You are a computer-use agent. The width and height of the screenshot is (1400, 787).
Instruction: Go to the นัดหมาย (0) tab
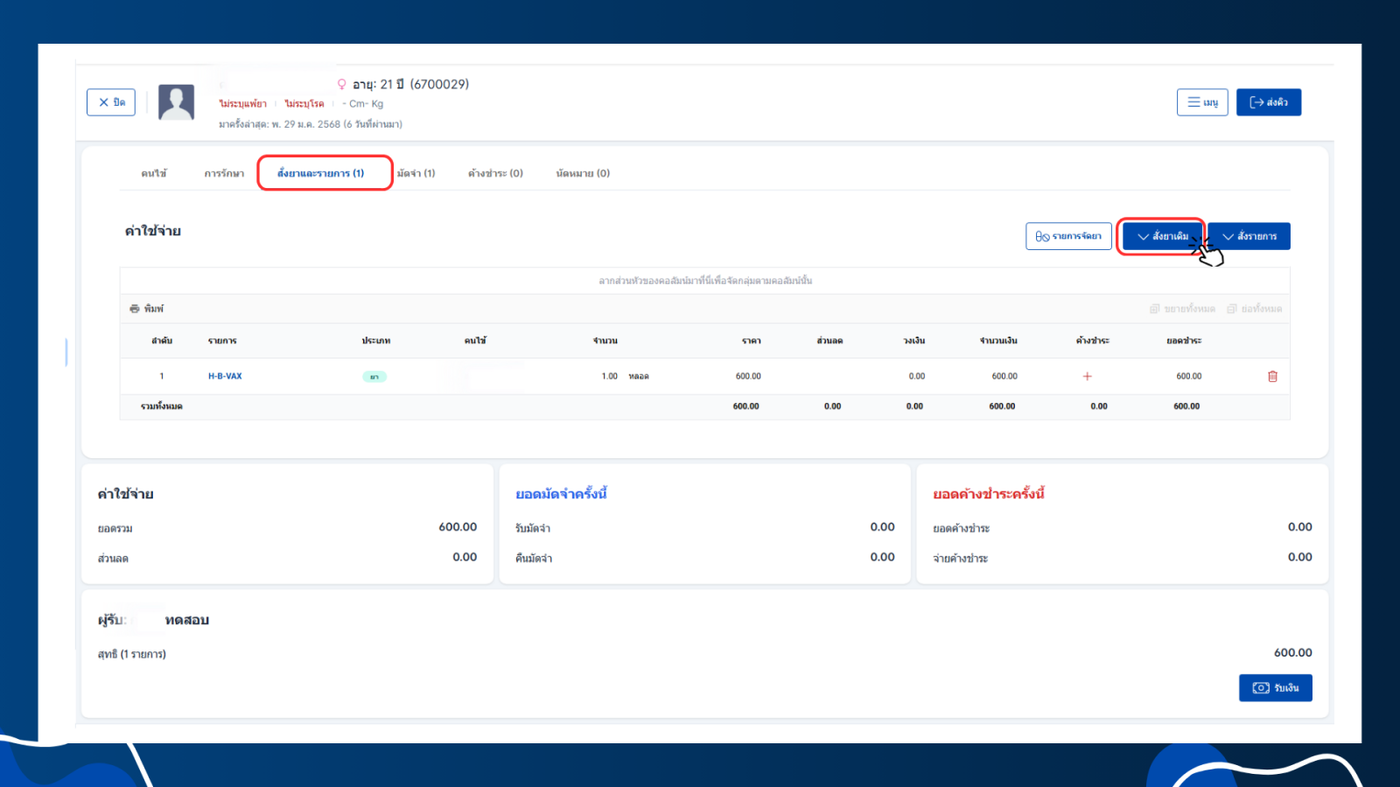pyautogui.click(x=583, y=173)
